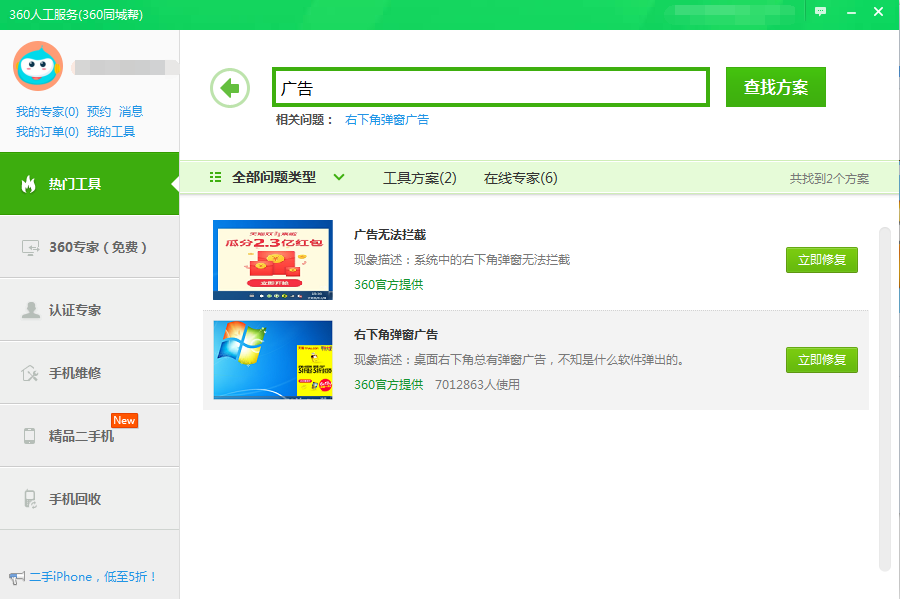Click the green back arrow icon
The image size is (900, 599).
[230, 88]
